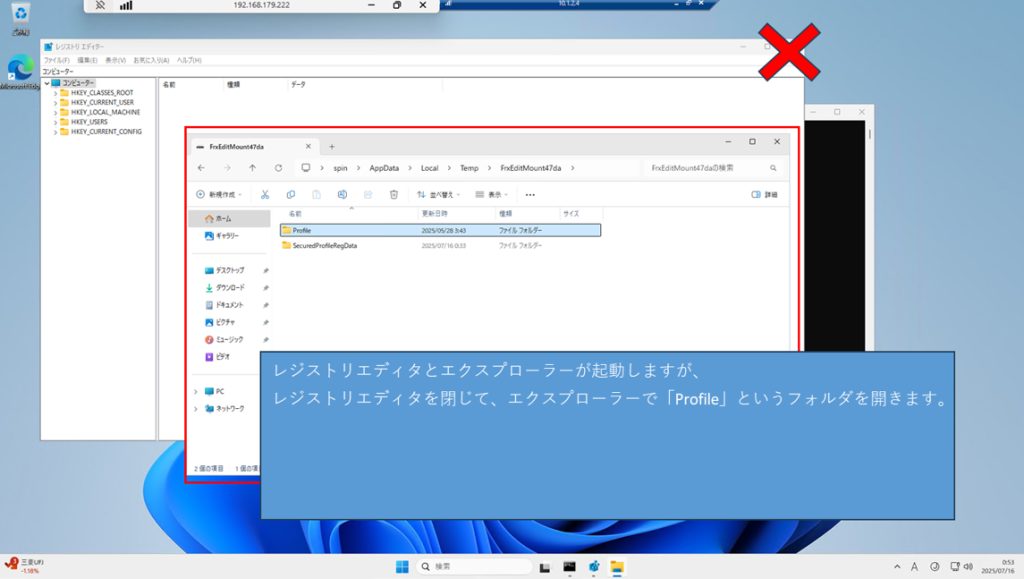The width and height of the screenshot is (1024, 579).
Task: Click the PC monitor icon in address bar
Action: [x=306, y=168]
